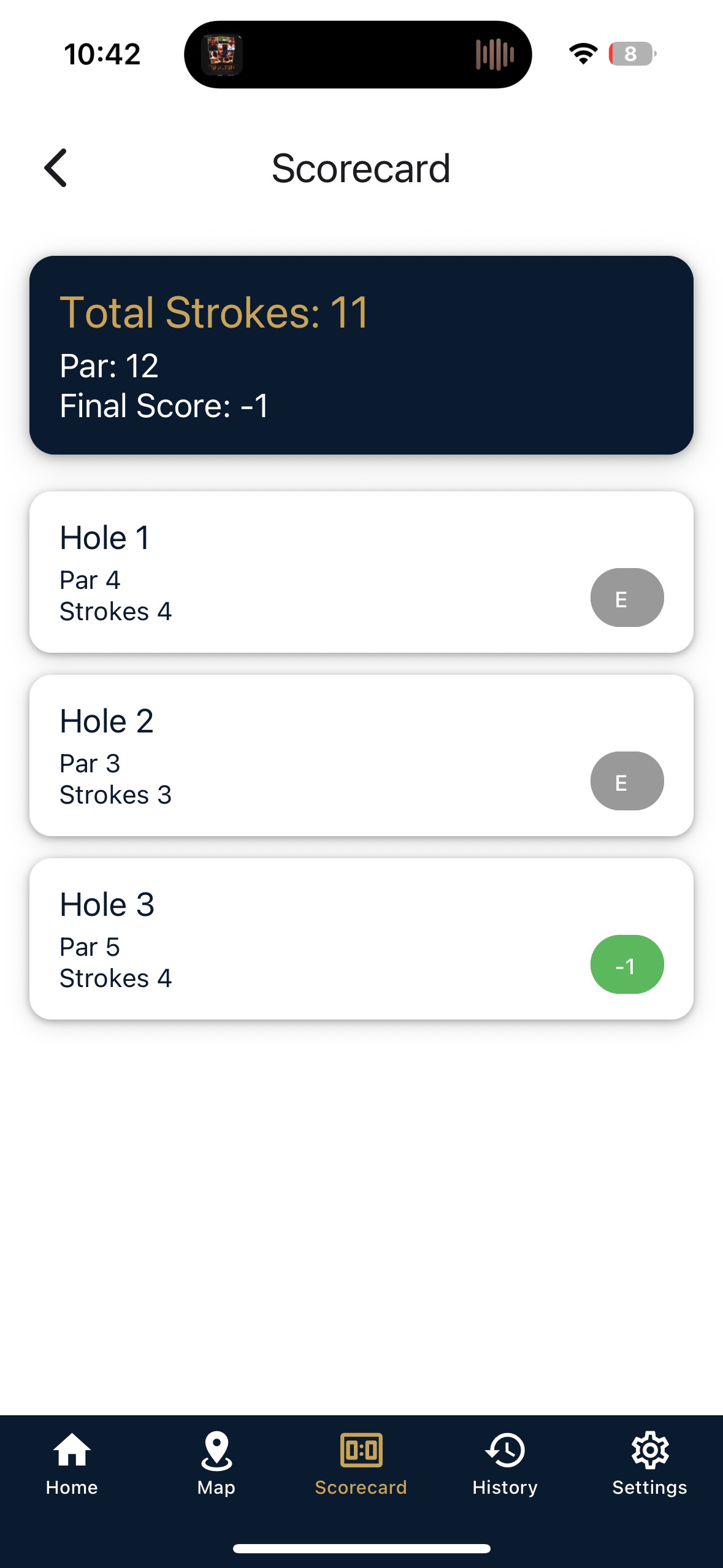Select the Scorecard icon in bottom bar
Viewport: 723px width, 1568px height.
pos(361,1450)
